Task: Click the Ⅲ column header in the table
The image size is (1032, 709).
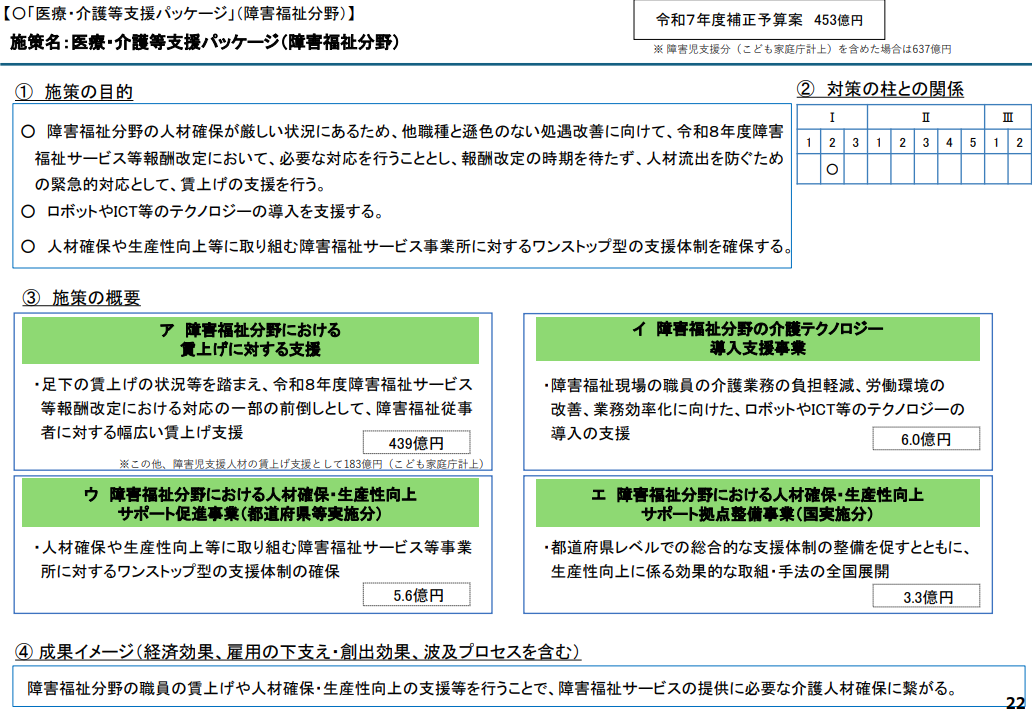Action: (x=1007, y=118)
